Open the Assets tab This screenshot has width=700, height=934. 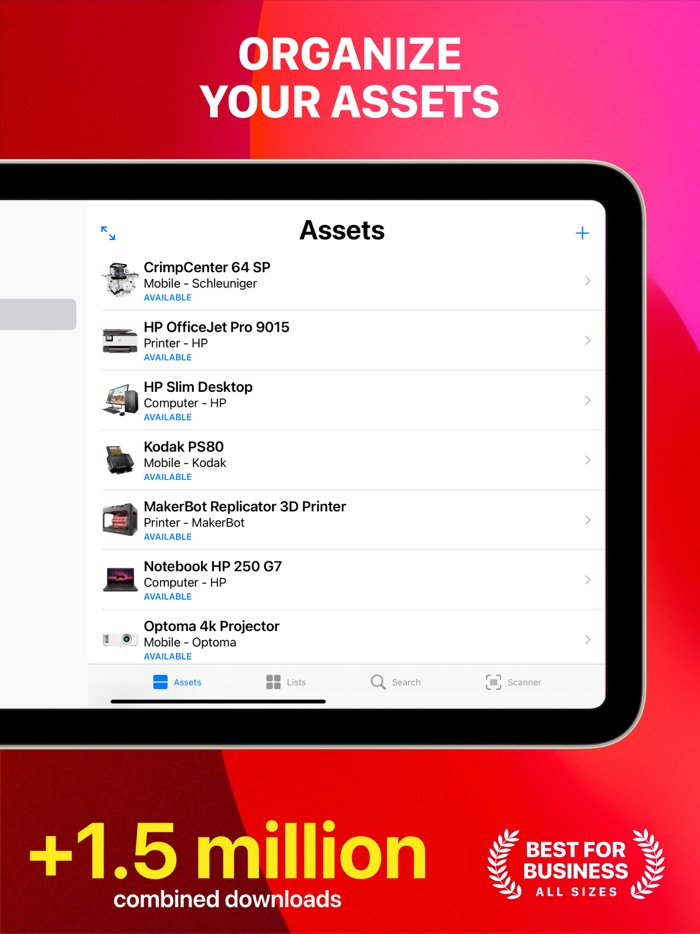177,682
